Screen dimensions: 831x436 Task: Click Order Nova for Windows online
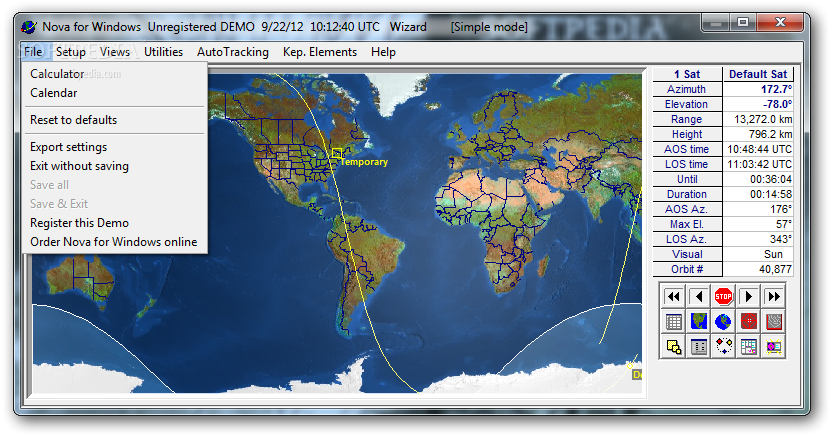(114, 242)
